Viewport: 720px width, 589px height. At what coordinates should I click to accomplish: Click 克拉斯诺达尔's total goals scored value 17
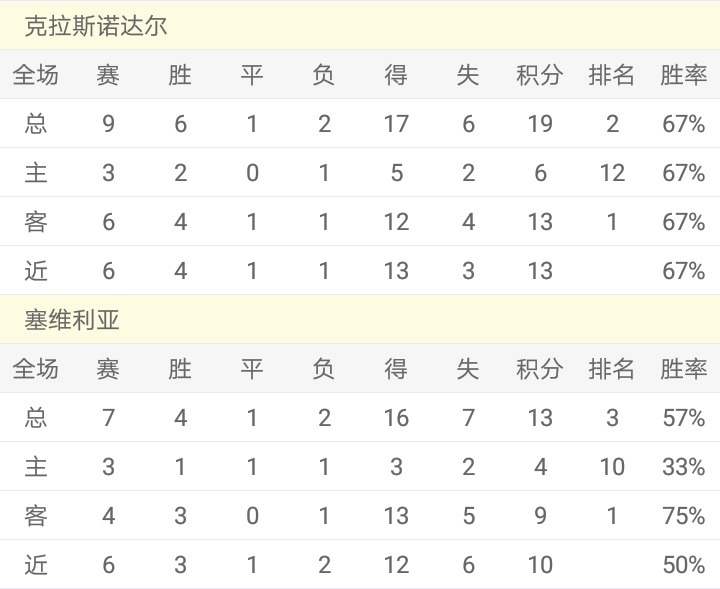coord(396,124)
